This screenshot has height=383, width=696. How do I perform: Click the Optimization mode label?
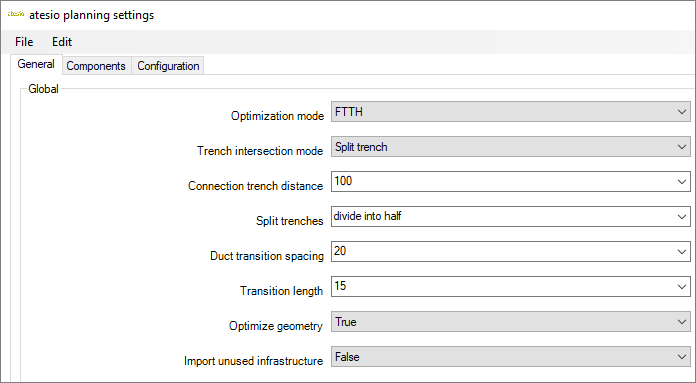coord(277,116)
